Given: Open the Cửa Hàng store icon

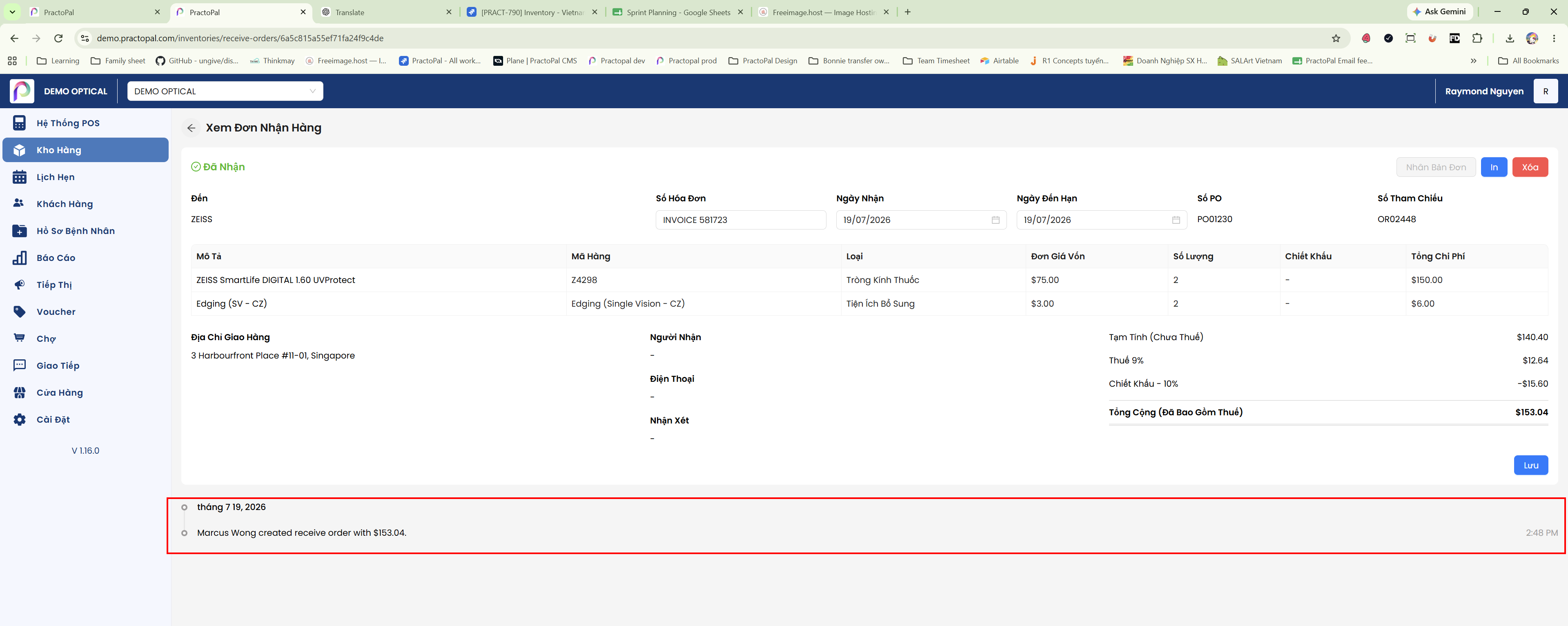Looking at the screenshot, I should (20, 393).
